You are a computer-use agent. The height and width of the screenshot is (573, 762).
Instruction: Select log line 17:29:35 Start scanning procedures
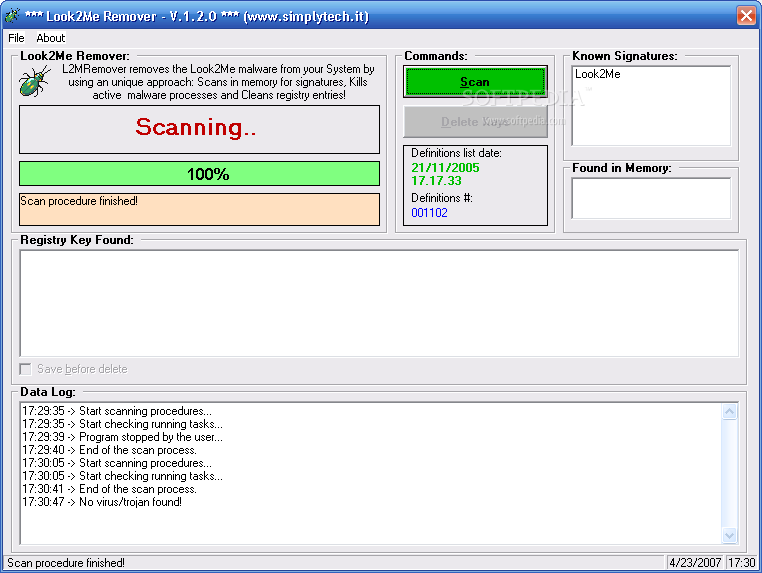pyautogui.click(x=117, y=411)
